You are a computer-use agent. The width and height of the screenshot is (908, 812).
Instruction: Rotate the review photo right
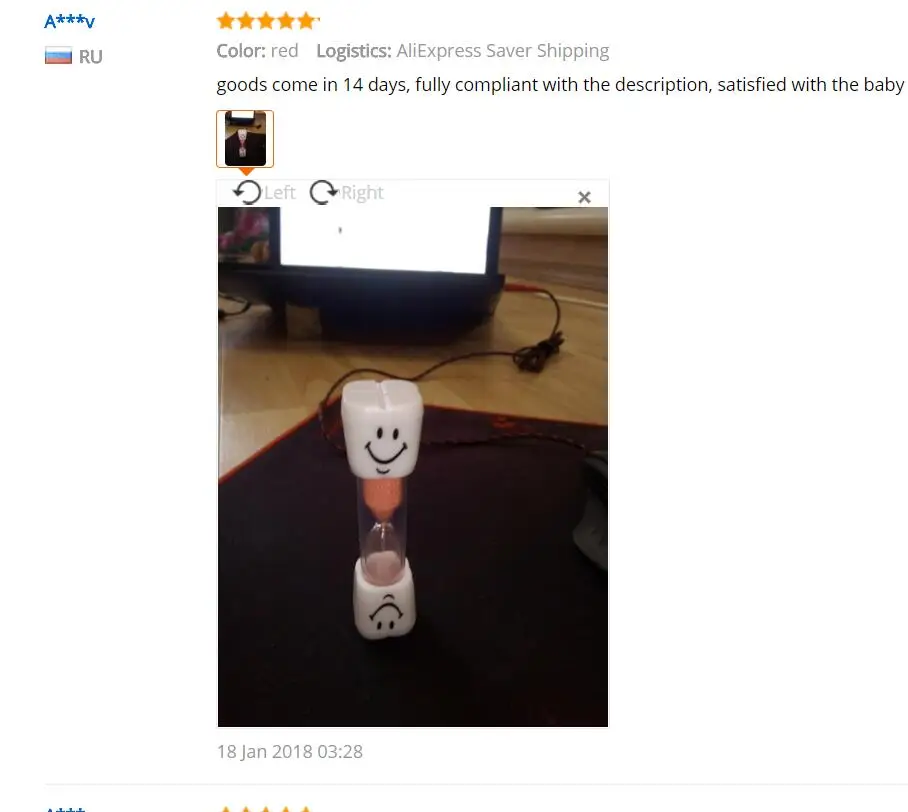pos(323,192)
